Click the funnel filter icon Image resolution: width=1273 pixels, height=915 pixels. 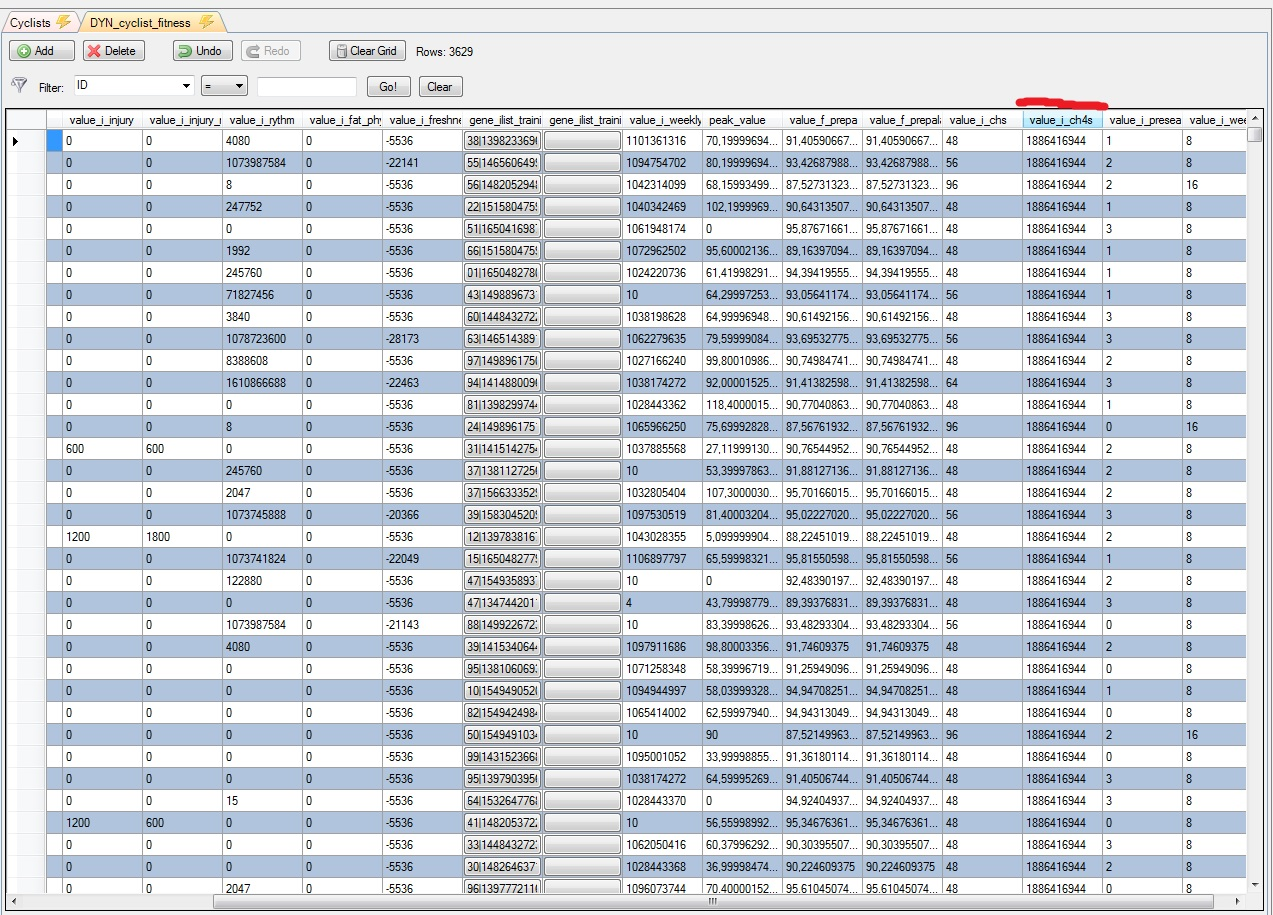click(18, 86)
